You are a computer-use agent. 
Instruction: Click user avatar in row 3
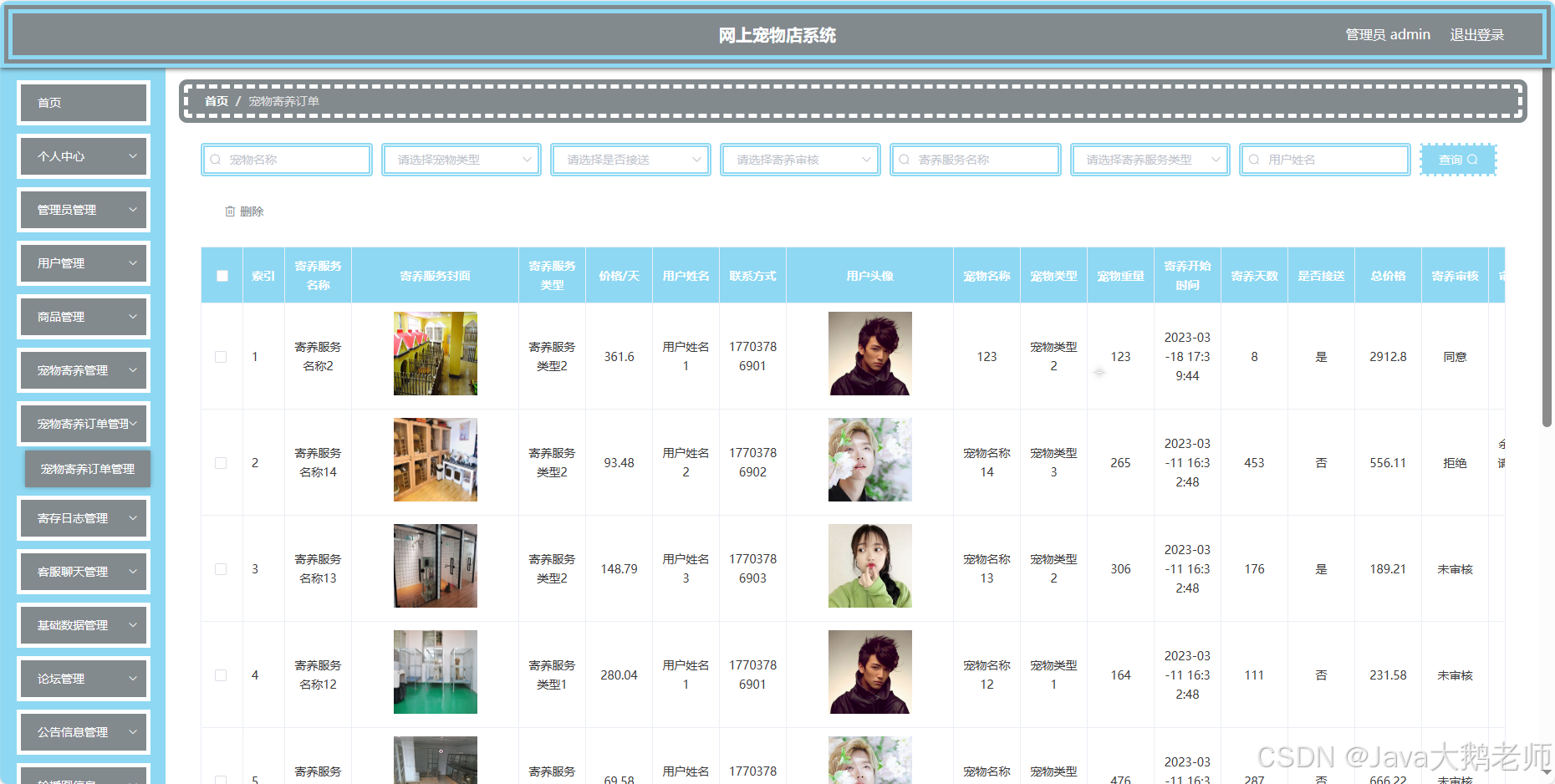click(x=870, y=566)
